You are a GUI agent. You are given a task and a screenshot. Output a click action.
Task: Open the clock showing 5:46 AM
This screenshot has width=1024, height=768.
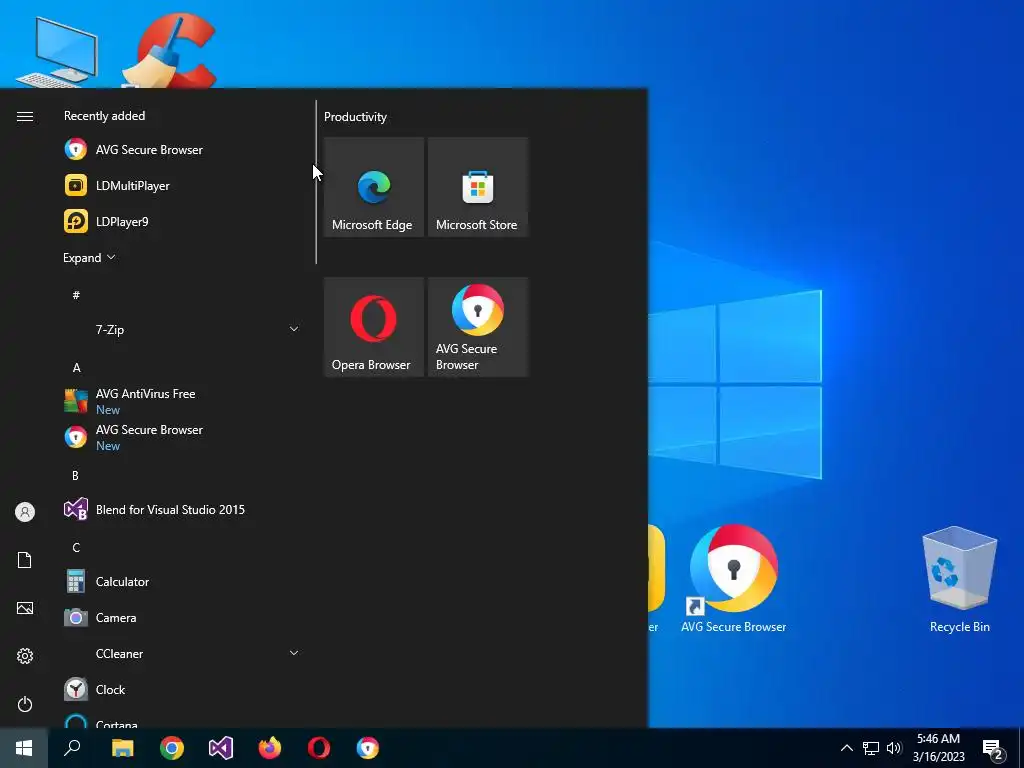point(938,748)
